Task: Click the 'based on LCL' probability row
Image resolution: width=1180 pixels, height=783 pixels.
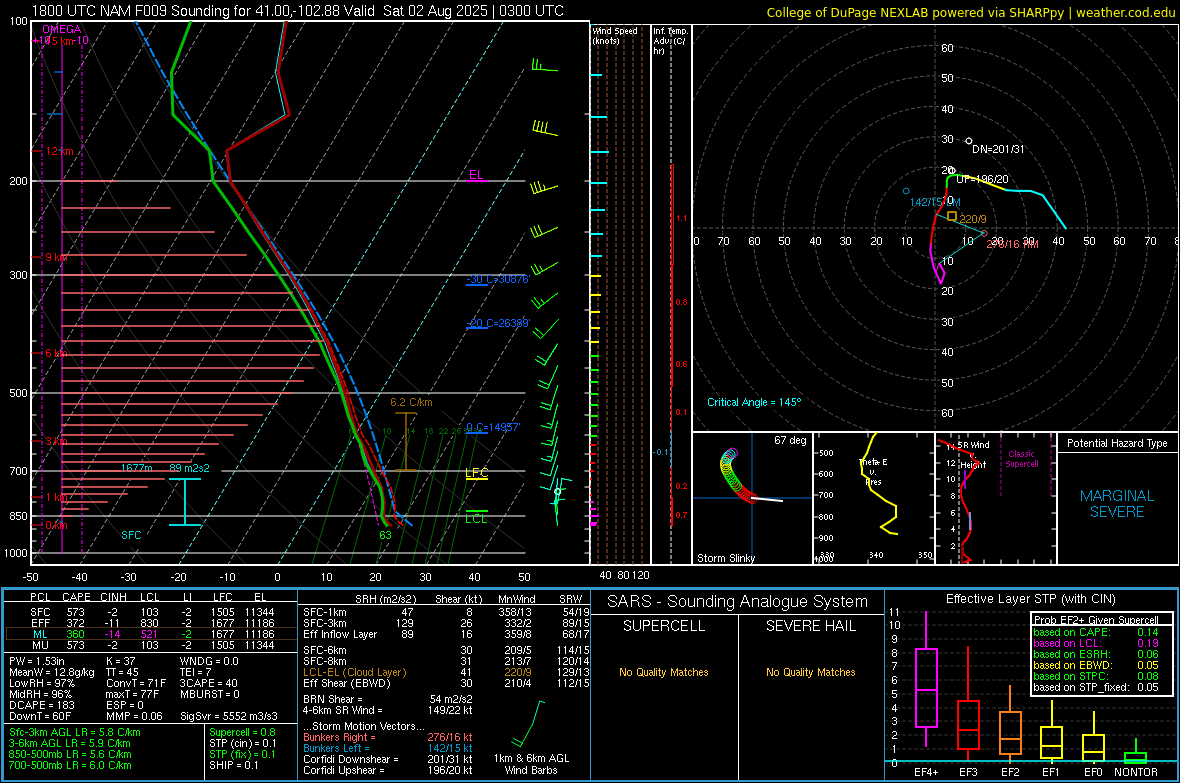Action: click(1096, 643)
